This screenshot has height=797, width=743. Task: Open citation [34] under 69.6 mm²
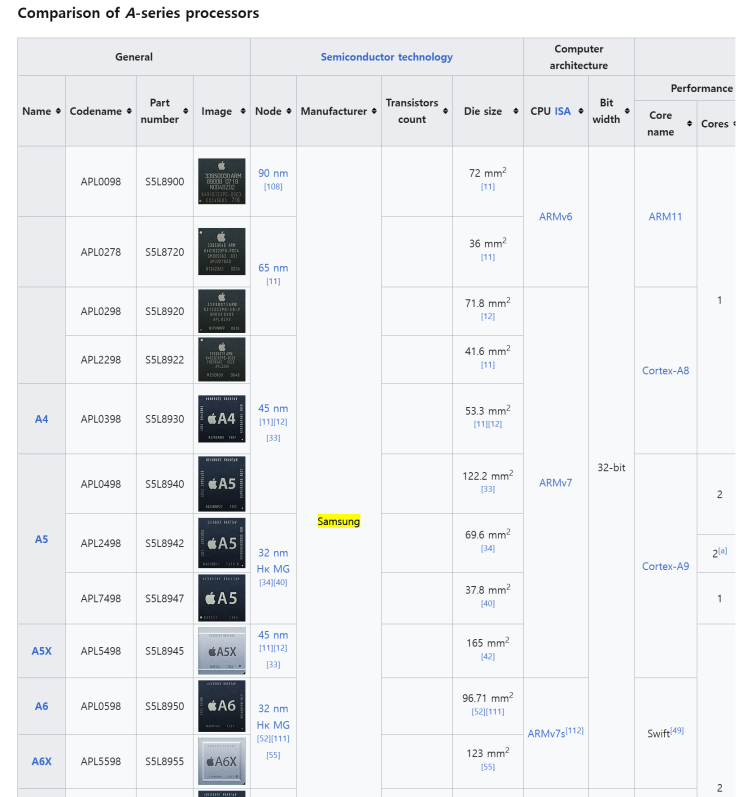coord(488,548)
